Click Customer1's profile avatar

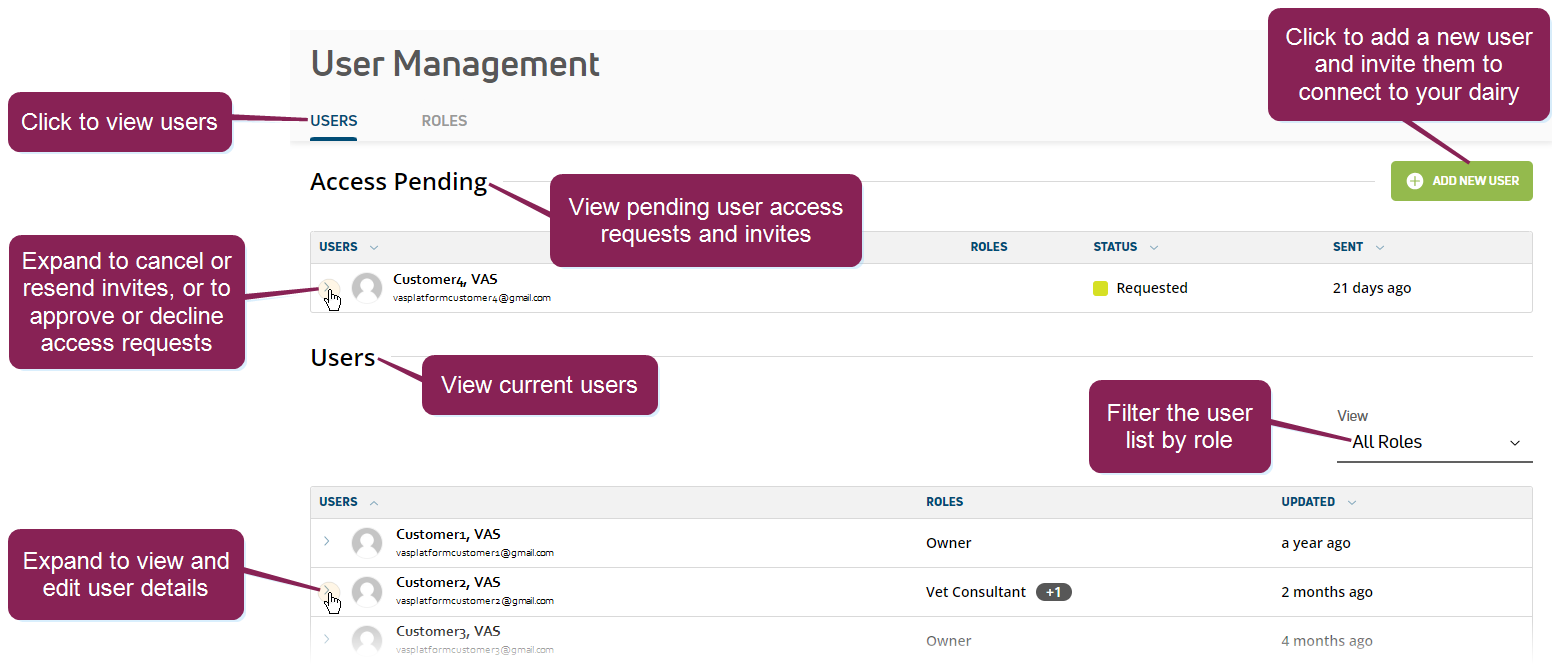tap(366, 542)
